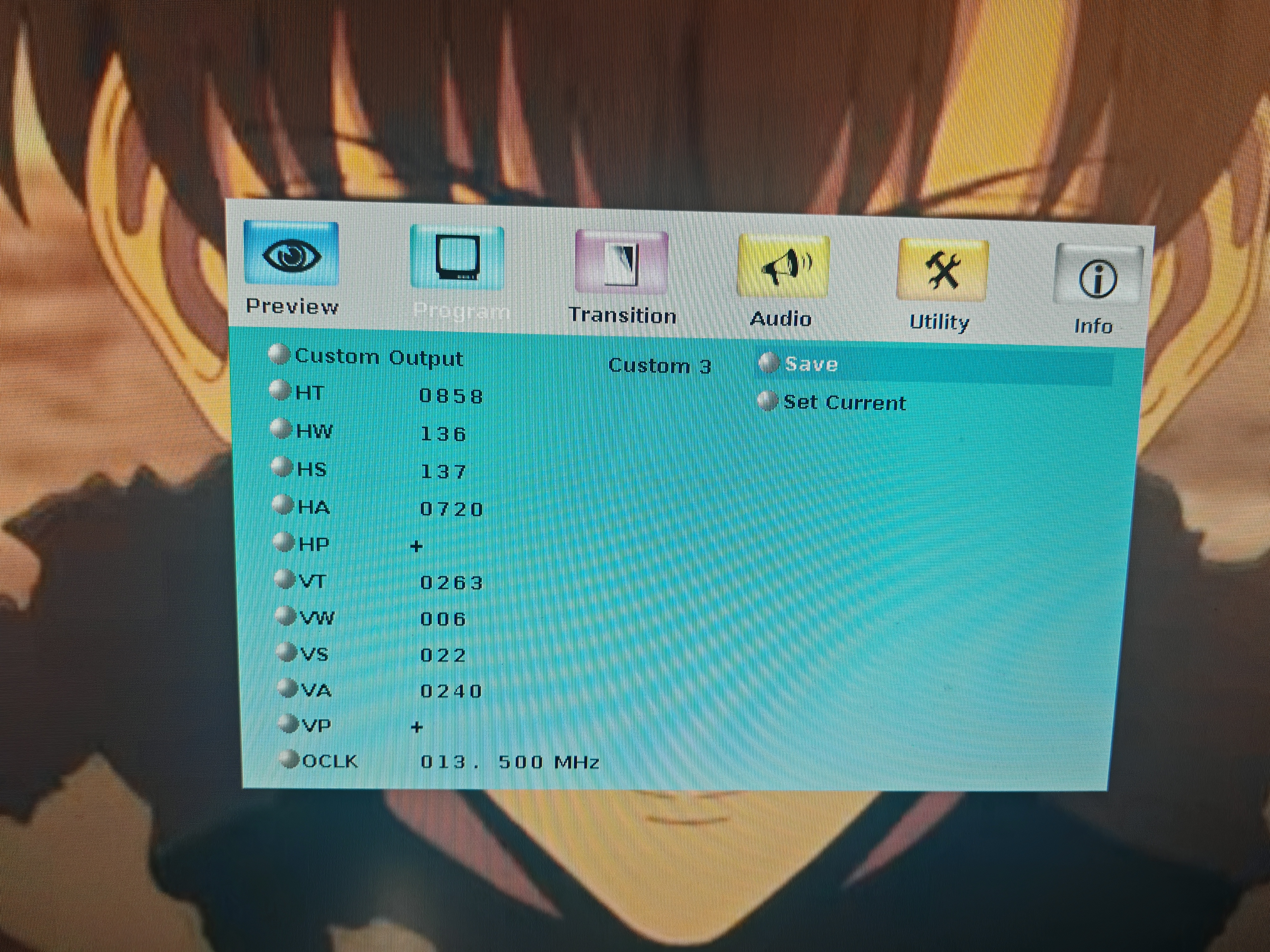Click the VP label
The width and height of the screenshot is (1270, 952).
pos(316,726)
